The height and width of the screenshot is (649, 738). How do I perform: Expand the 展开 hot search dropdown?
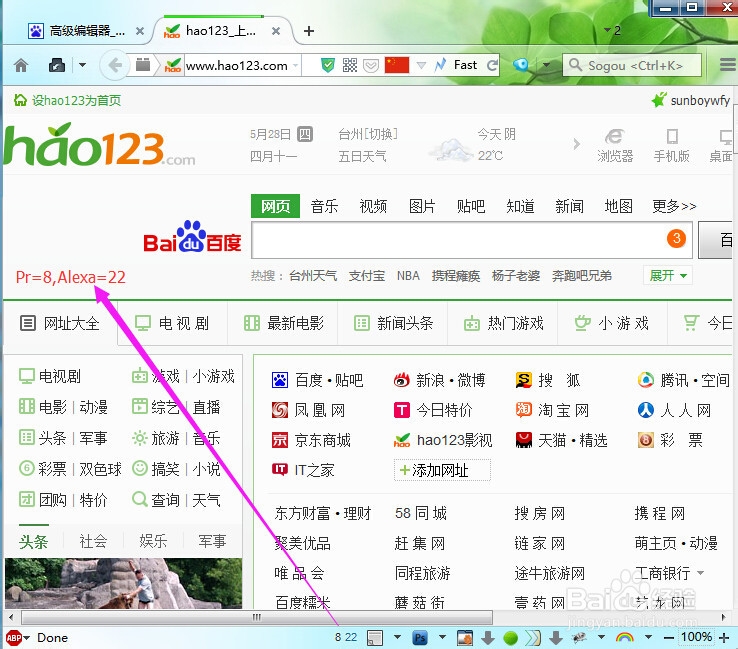click(x=667, y=275)
